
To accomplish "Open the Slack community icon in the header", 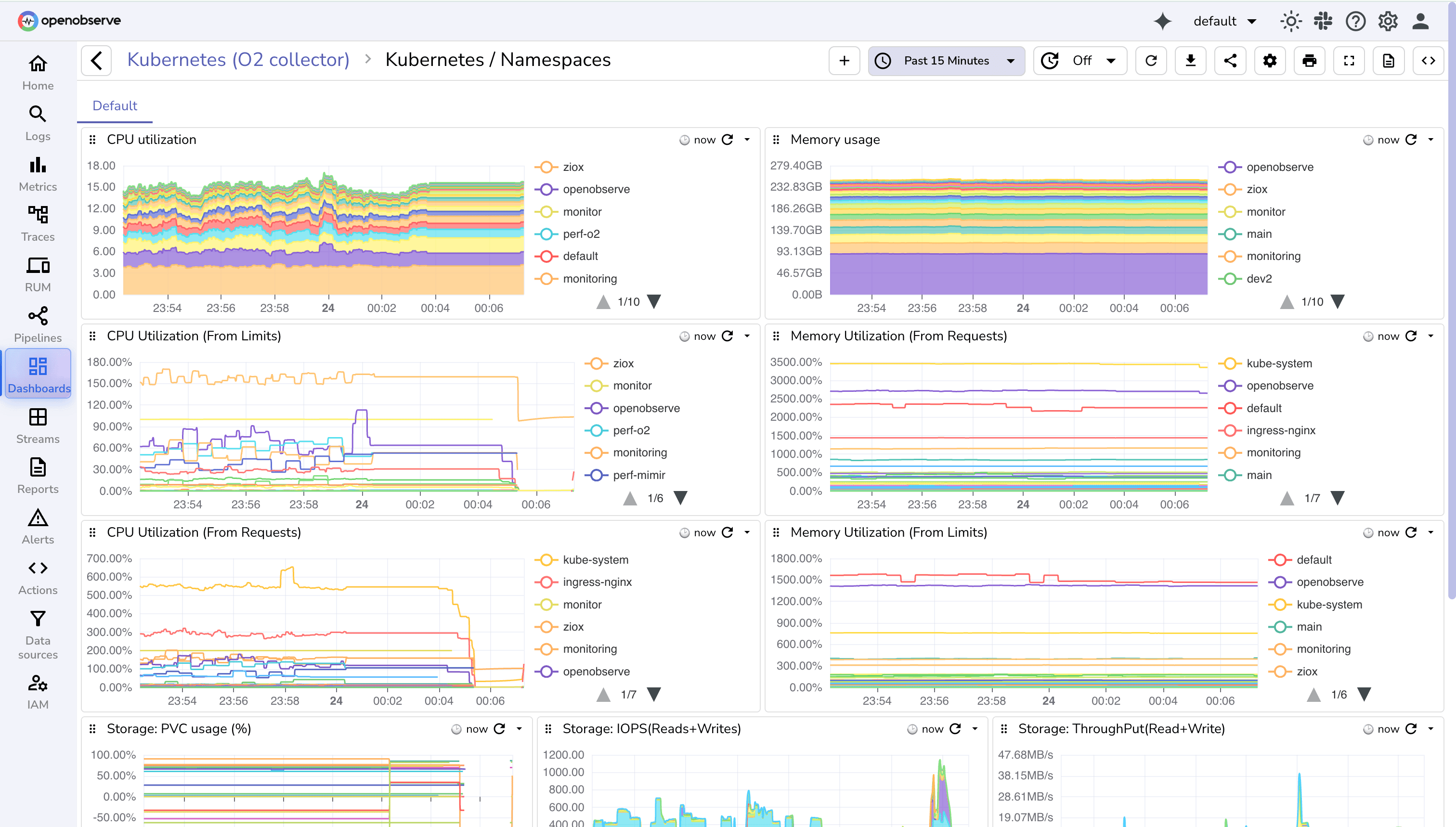I will tap(1323, 21).
